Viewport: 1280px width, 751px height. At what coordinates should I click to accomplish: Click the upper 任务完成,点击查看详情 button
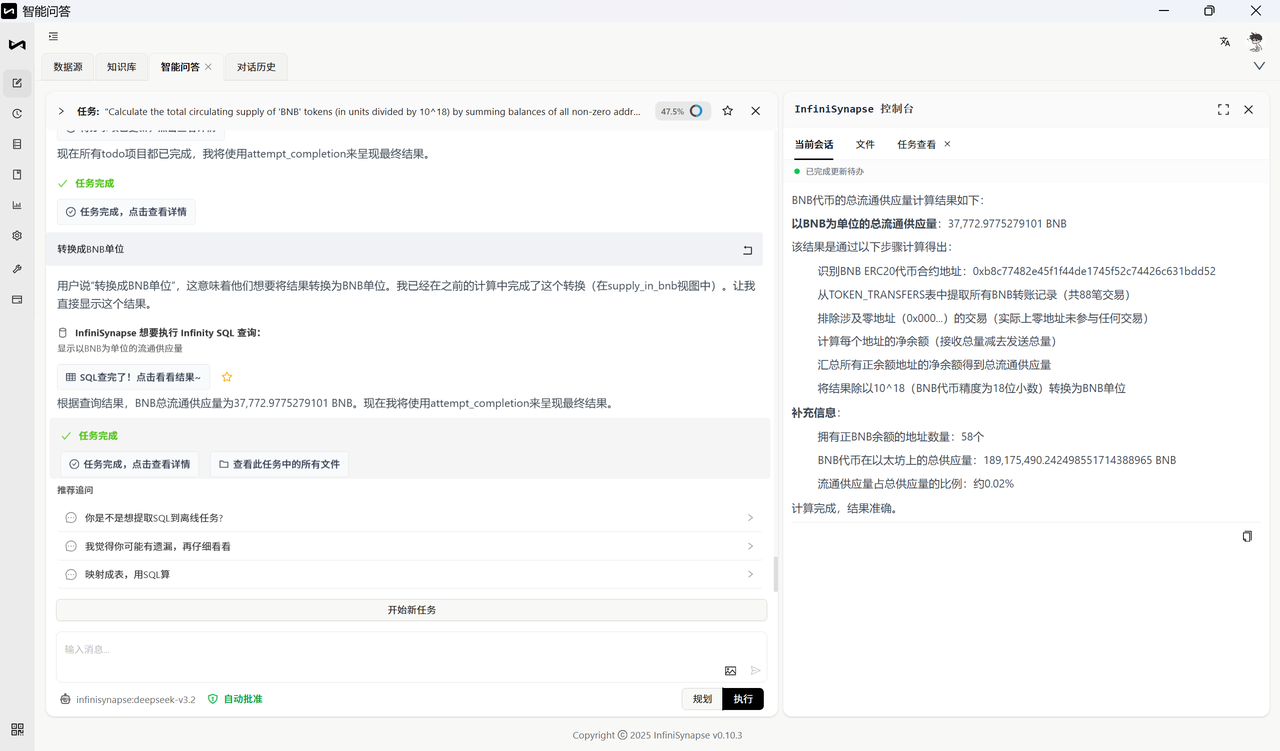126,212
